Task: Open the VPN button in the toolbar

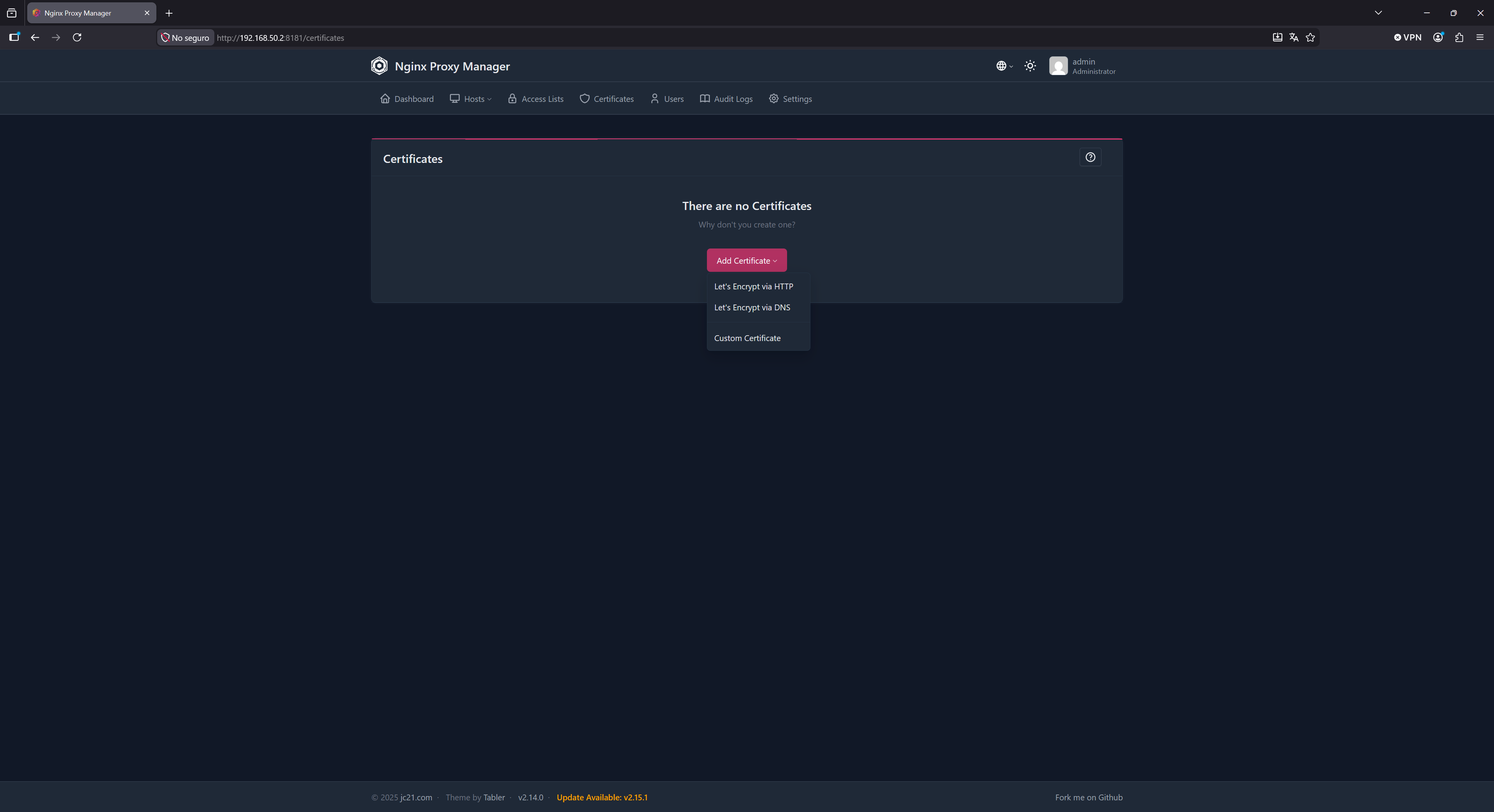Action: [x=1408, y=38]
